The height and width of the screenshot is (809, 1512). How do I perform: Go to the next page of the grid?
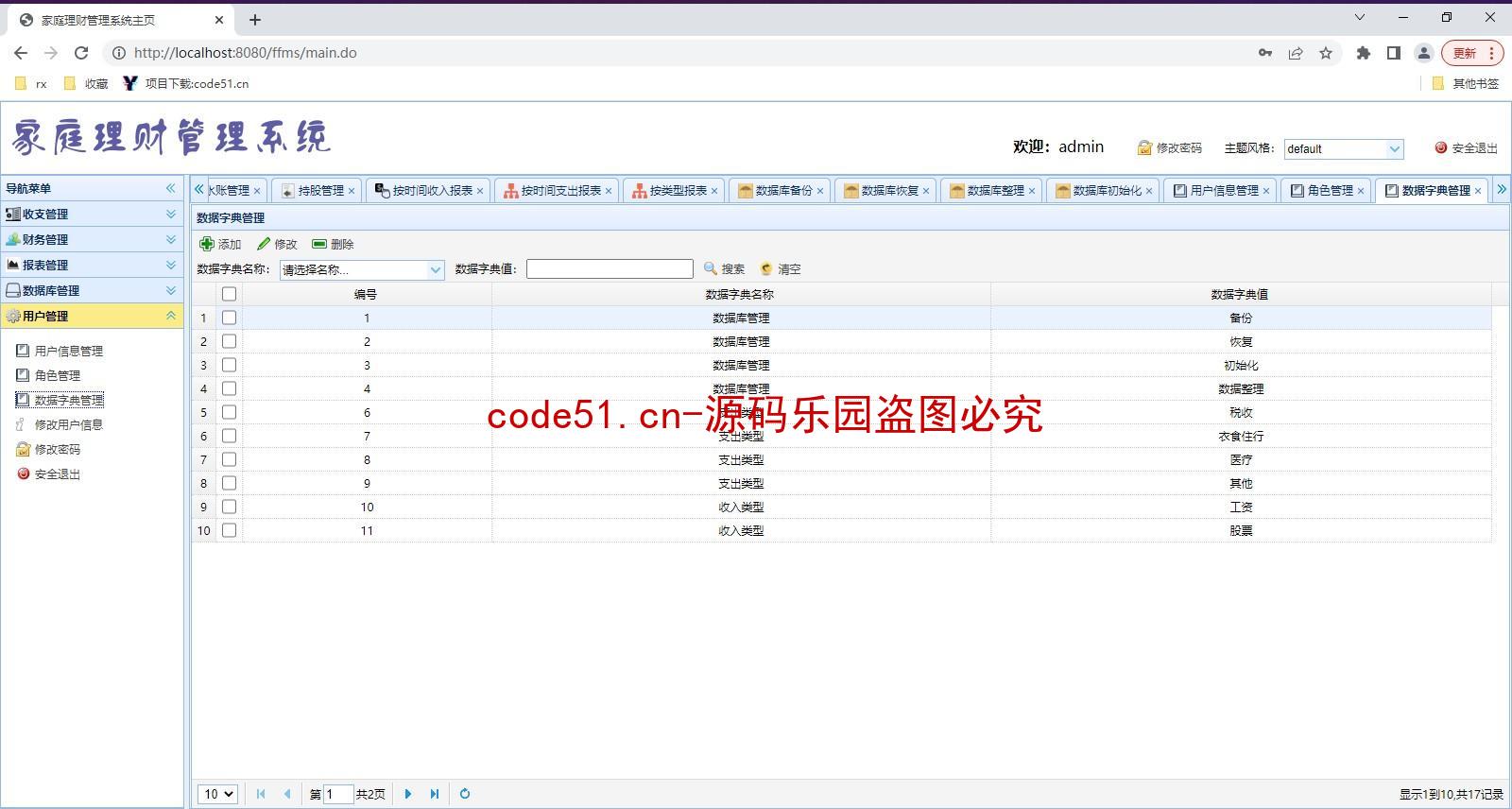[x=408, y=794]
